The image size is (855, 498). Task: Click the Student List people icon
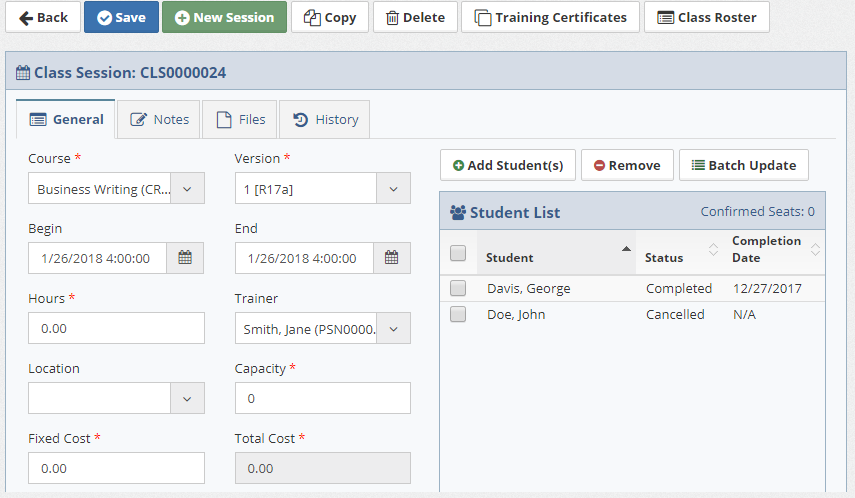click(458, 212)
